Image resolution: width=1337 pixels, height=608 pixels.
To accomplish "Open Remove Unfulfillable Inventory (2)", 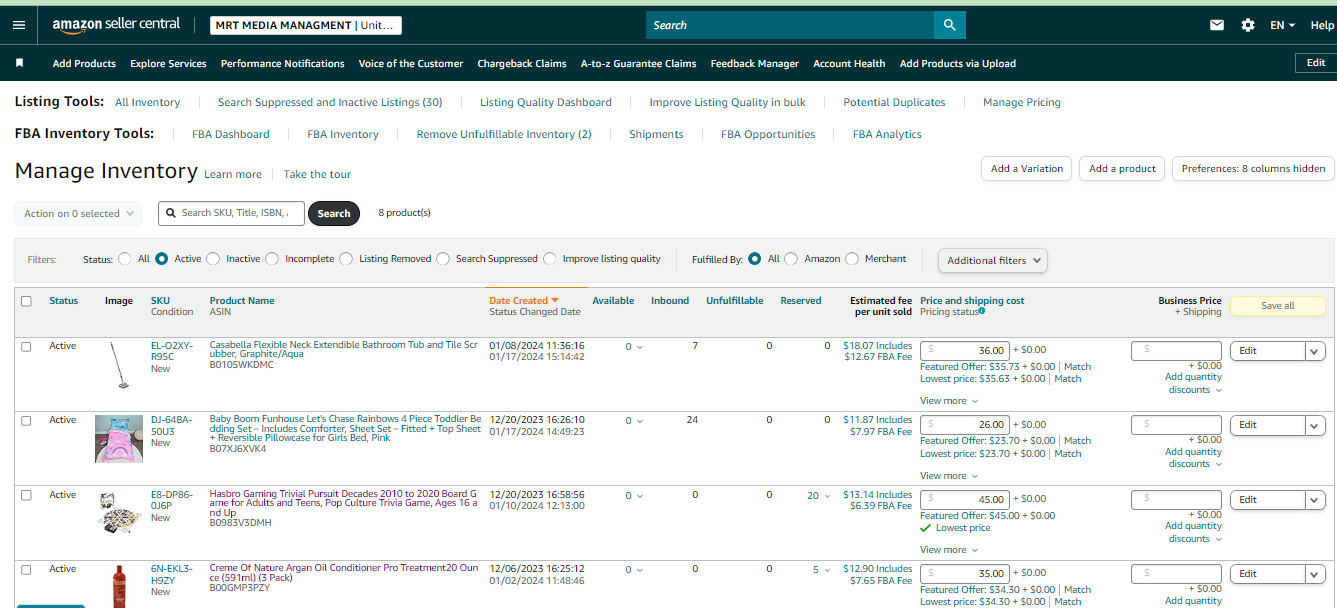I will pyautogui.click(x=504, y=134).
